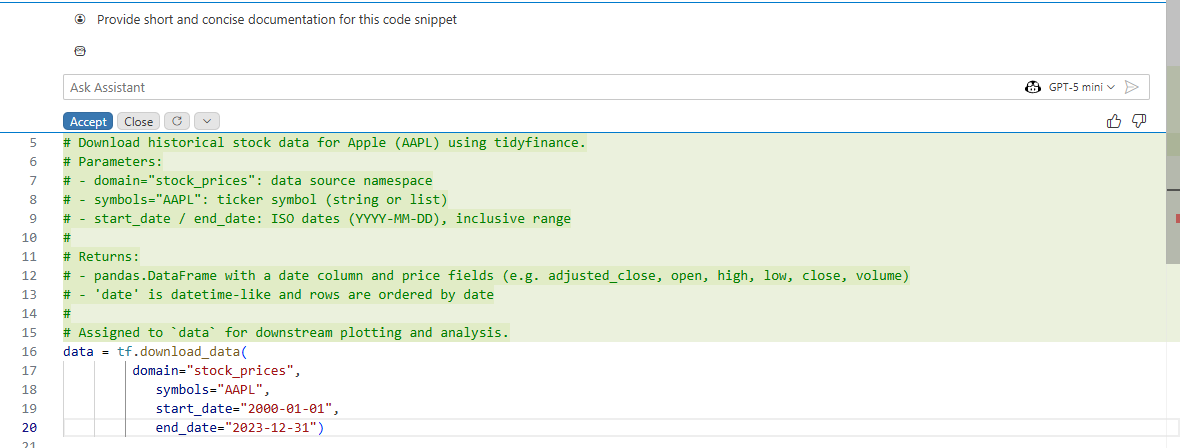Click line number 16 in the gutter
Image resolution: width=1180 pixels, height=448 pixels.
click(x=27, y=352)
